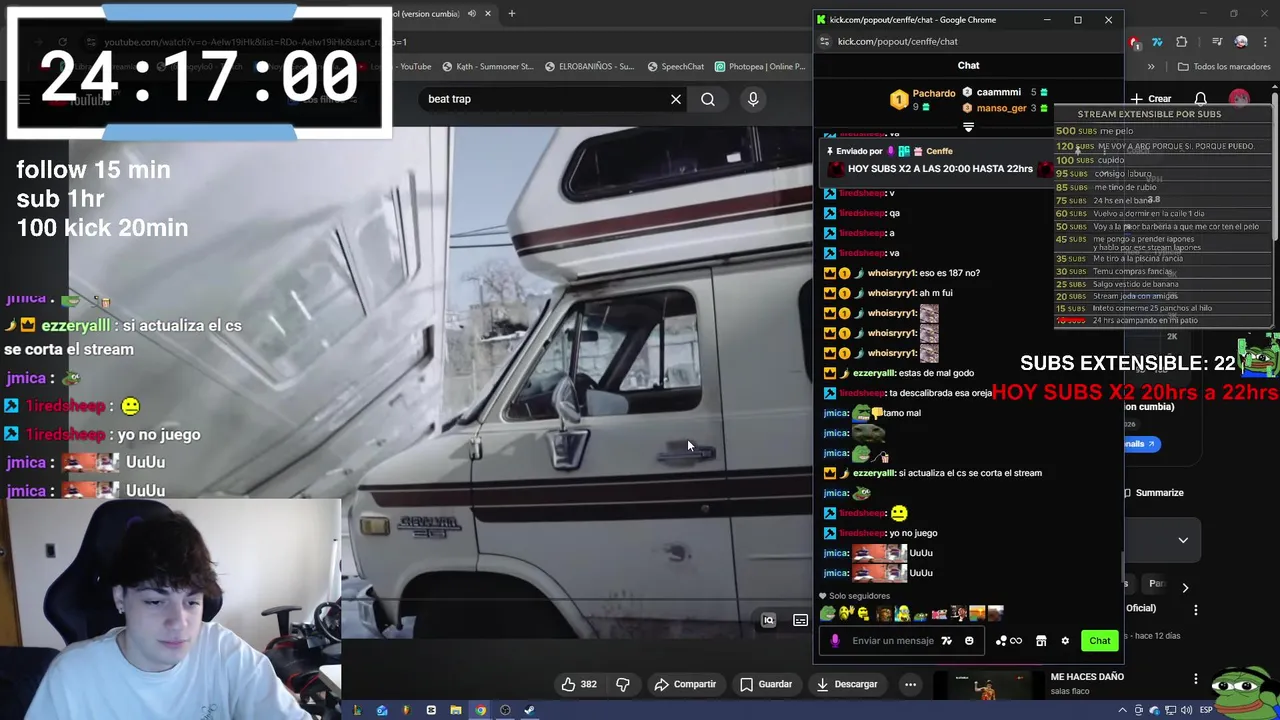
Task: Like the YouTube video with 382 likes
Action: 579,684
